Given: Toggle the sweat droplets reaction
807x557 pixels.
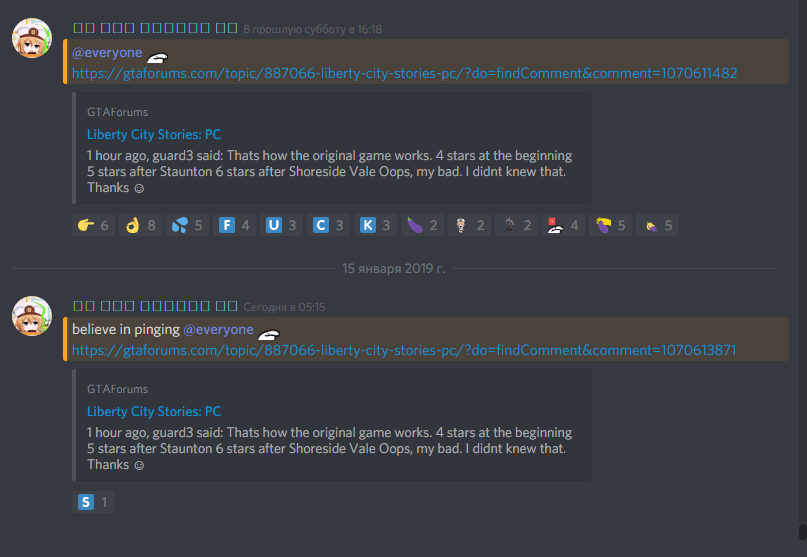Looking at the screenshot, I should click(187, 225).
